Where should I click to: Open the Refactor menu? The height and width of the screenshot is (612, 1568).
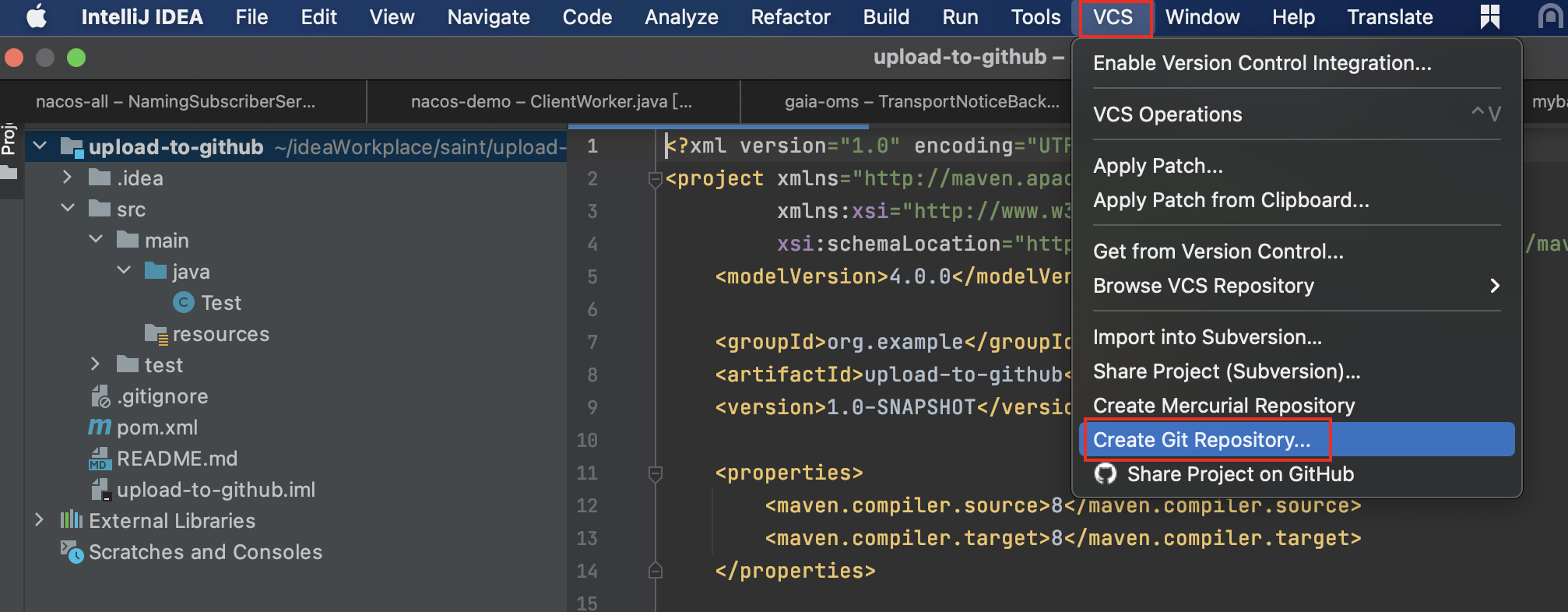pos(790,17)
